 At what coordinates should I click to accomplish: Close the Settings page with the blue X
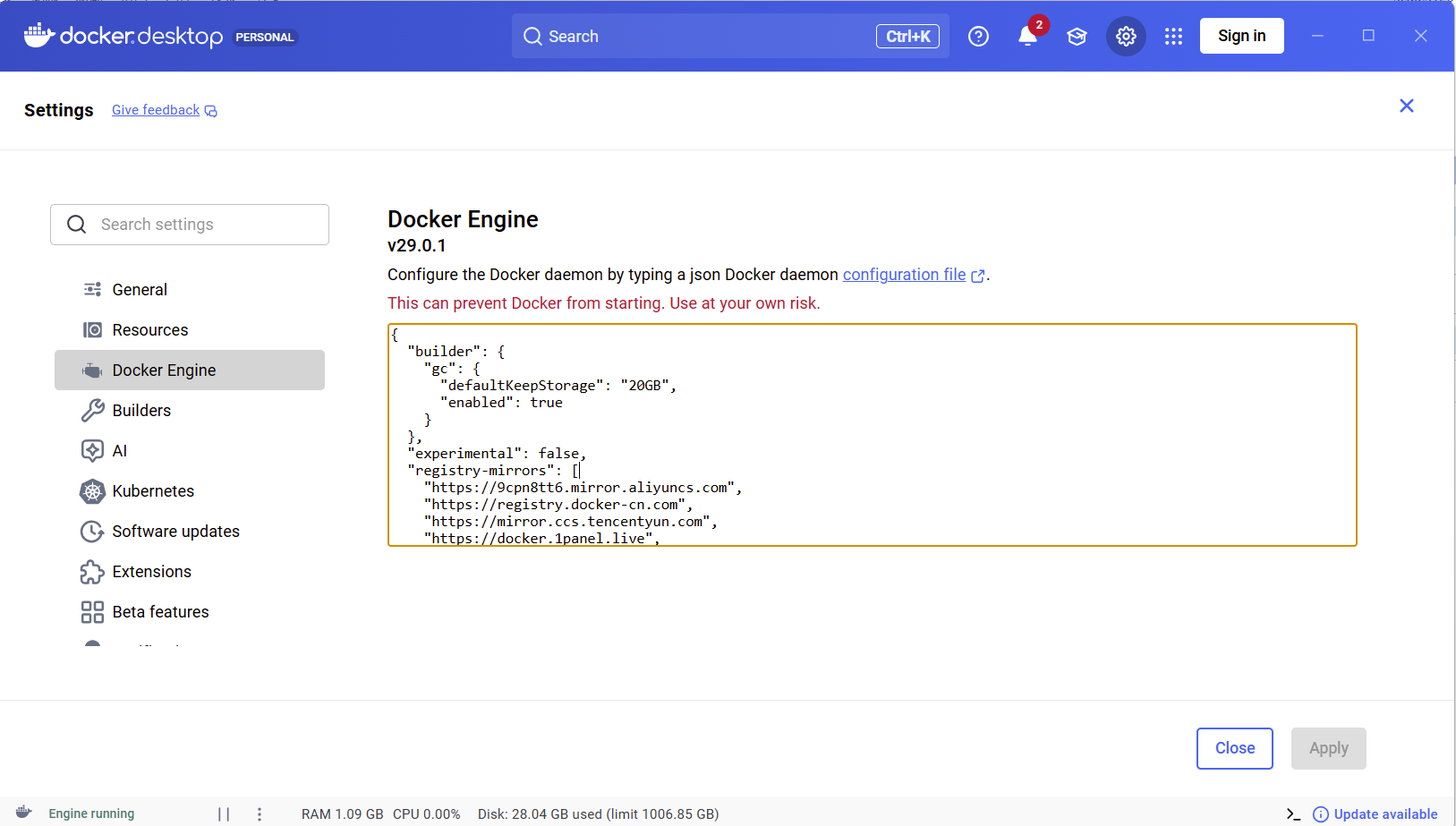click(x=1407, y=106)
